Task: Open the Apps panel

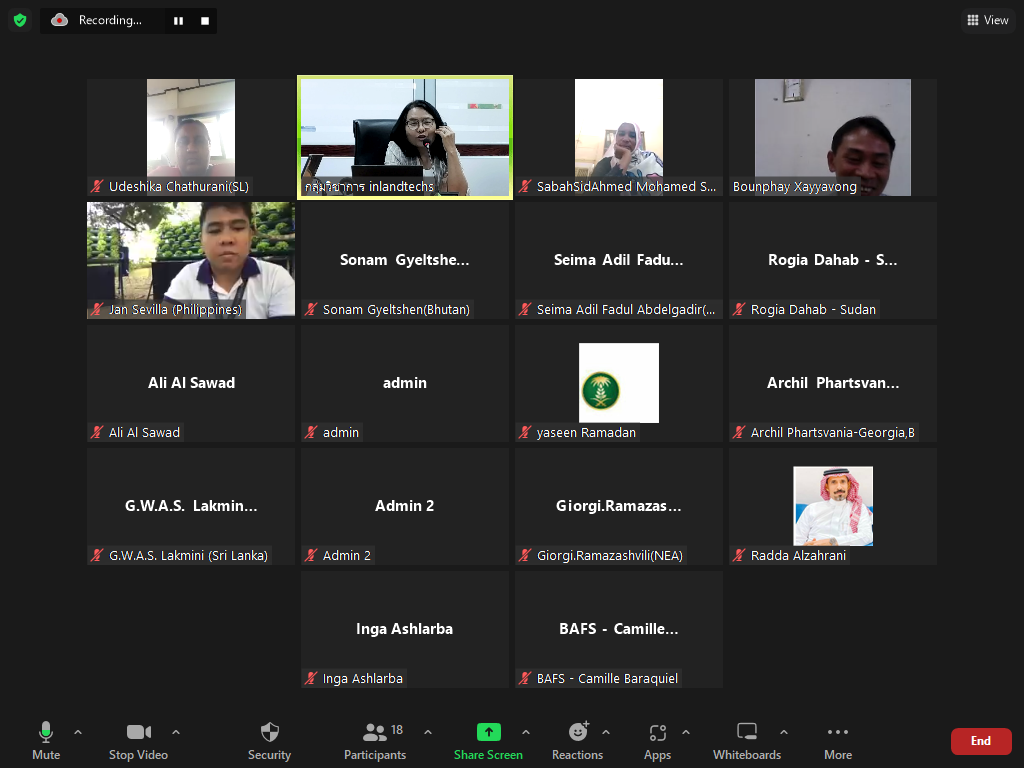Action: (658, 741)
